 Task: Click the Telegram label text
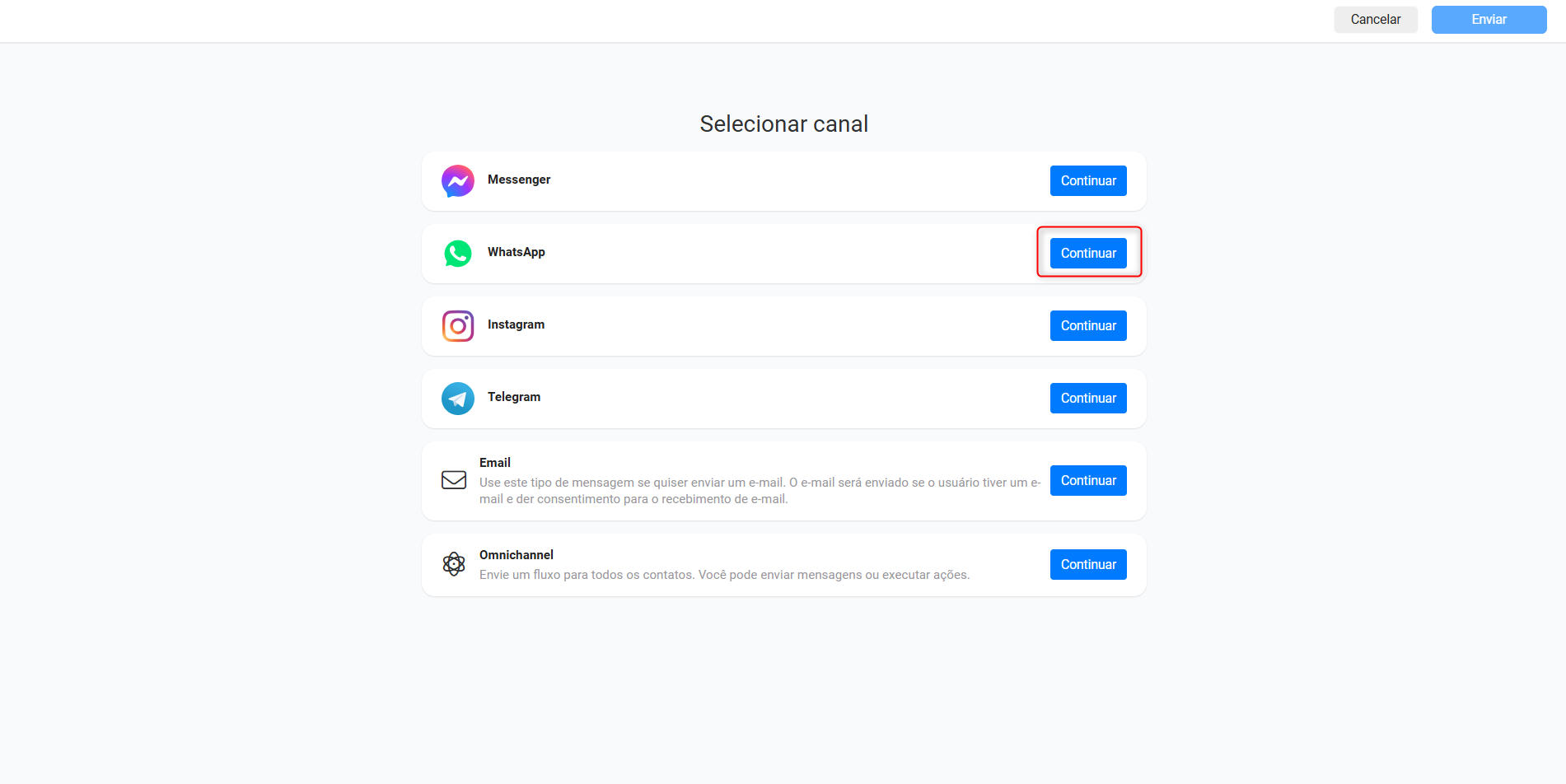(x=514, y=397)
